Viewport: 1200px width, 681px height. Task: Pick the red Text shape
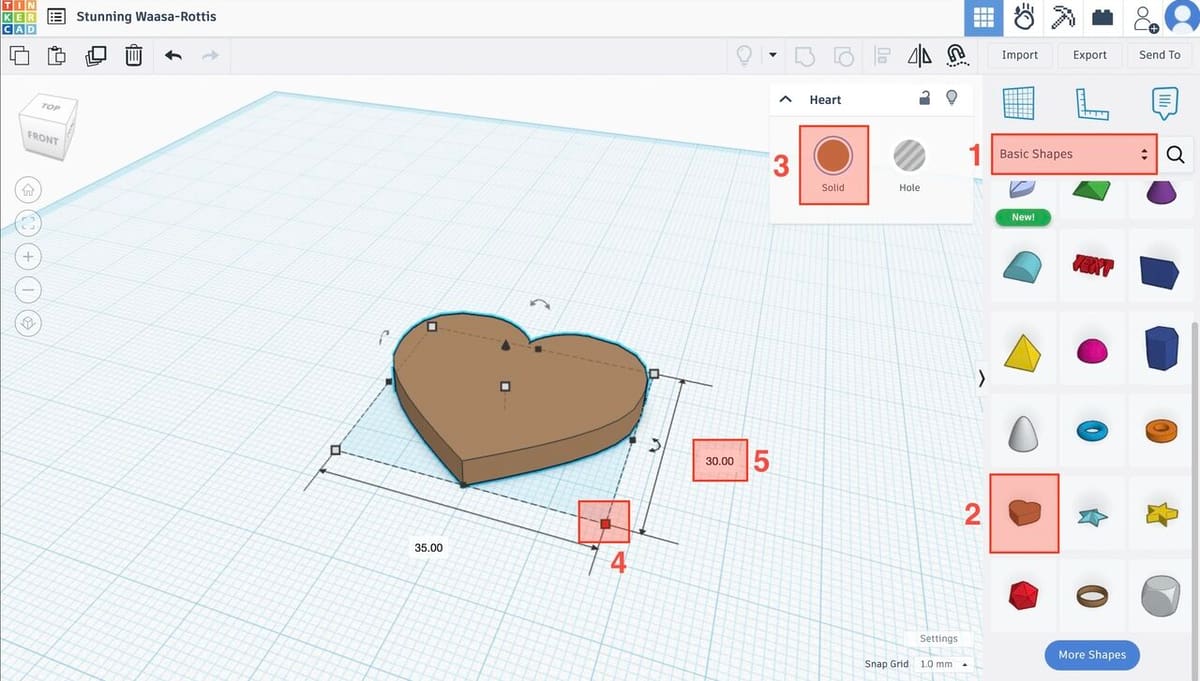tap(1091, 266)
